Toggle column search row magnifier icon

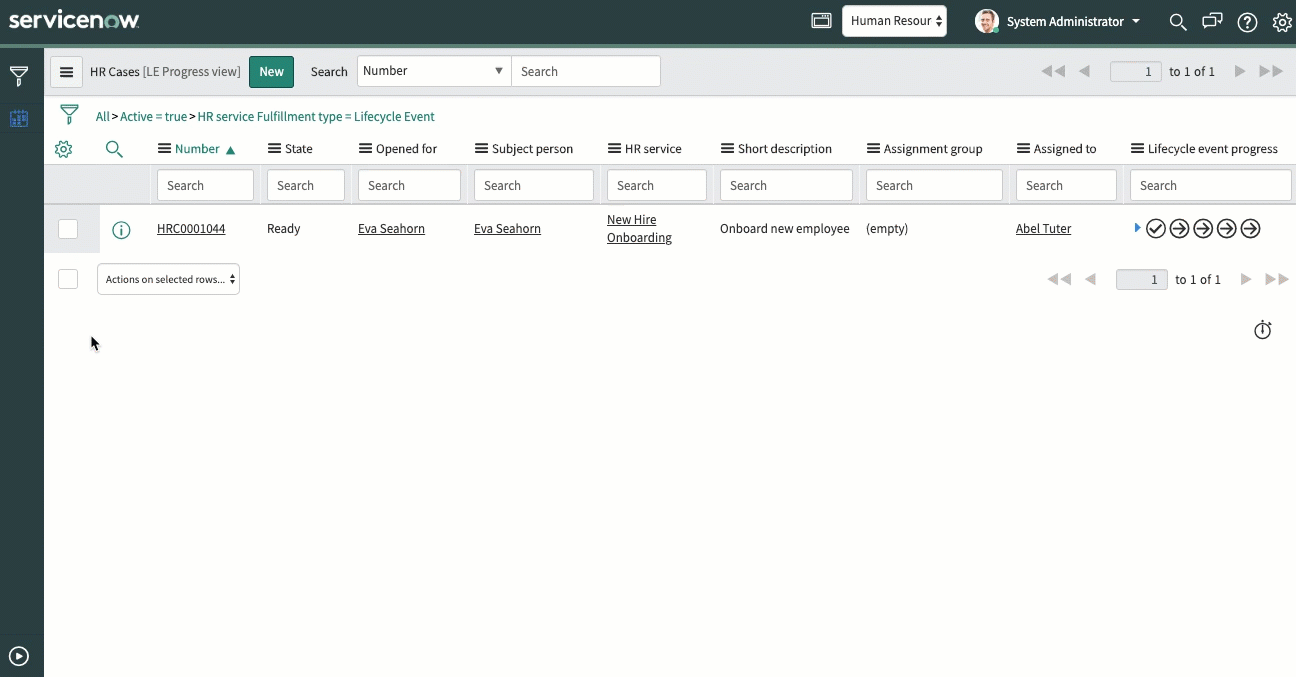coord(114,149)
